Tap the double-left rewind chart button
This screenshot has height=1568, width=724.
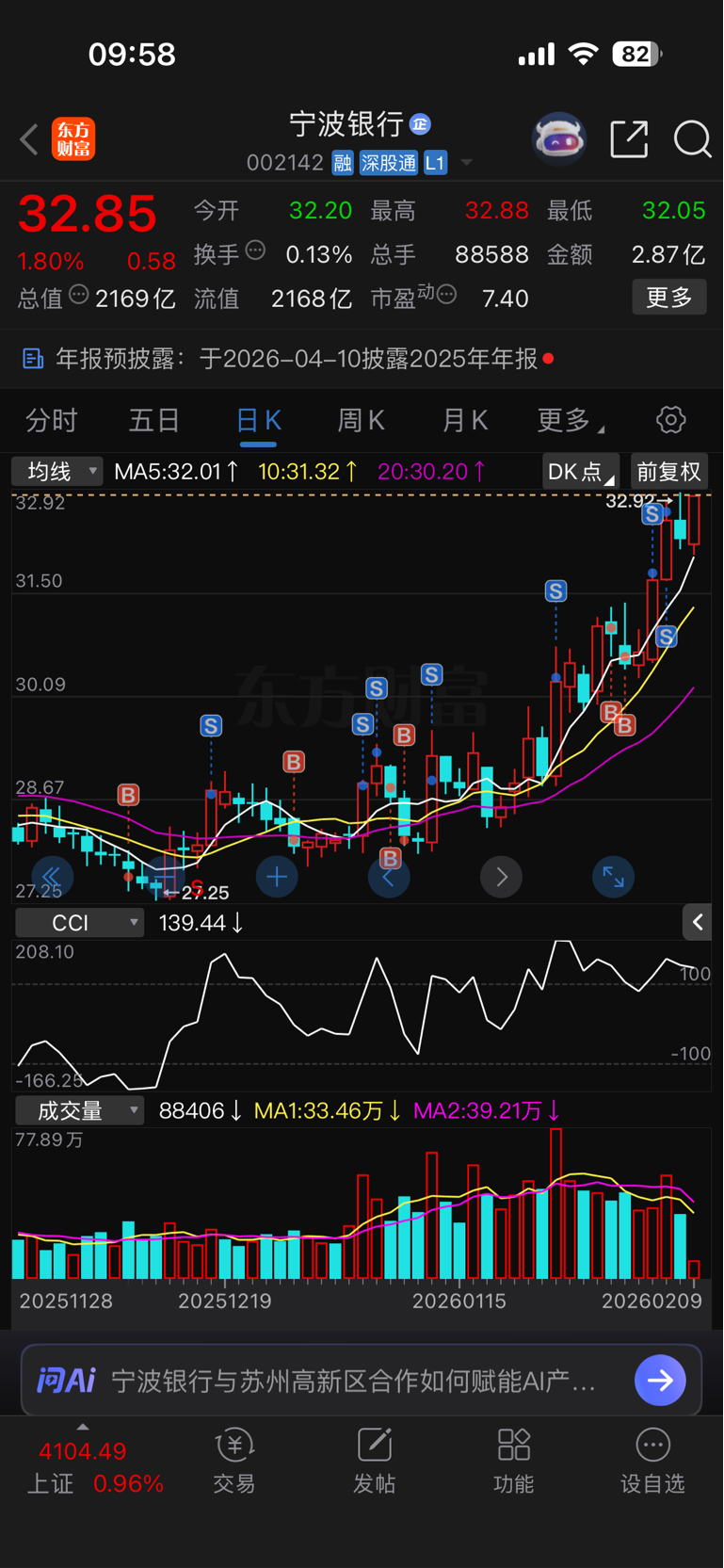[x=52, y=878]
